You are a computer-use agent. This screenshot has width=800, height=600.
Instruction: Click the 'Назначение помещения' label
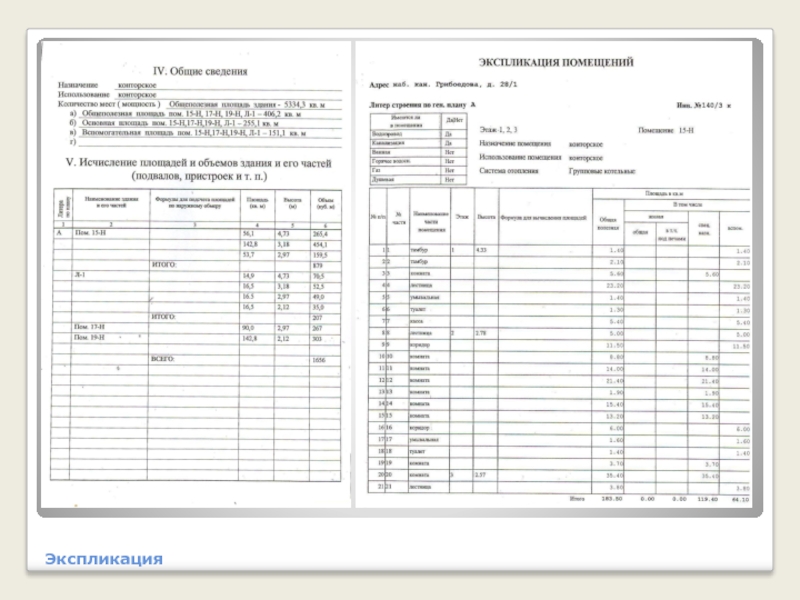(x=515, y=144)
